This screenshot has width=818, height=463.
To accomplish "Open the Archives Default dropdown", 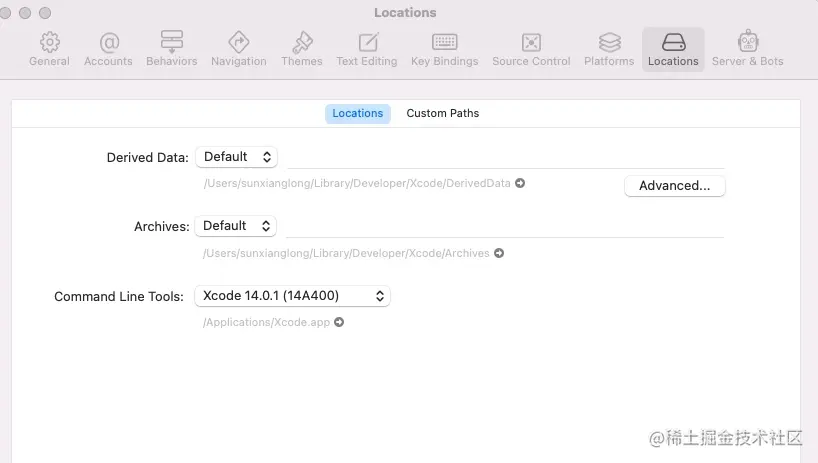I will point(235,226).
